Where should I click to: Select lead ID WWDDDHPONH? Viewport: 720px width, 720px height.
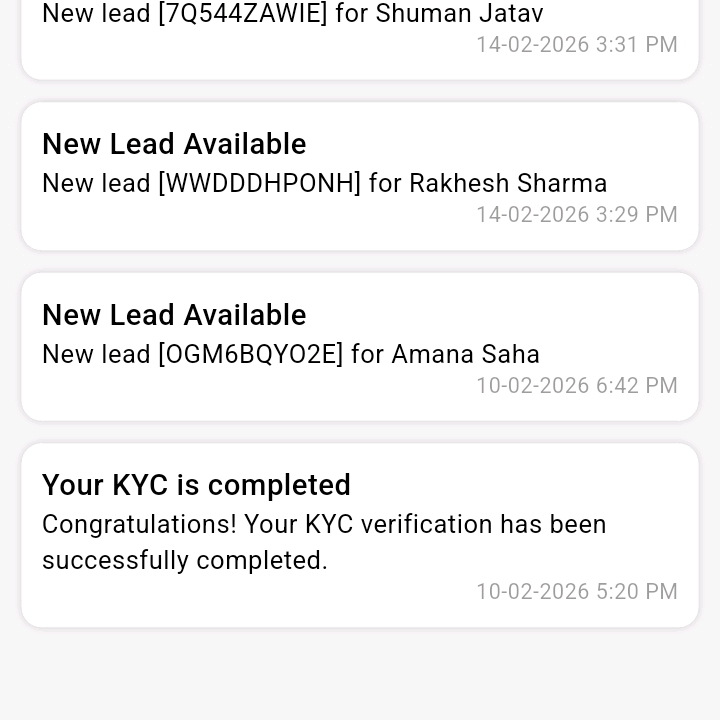[259, 183]
